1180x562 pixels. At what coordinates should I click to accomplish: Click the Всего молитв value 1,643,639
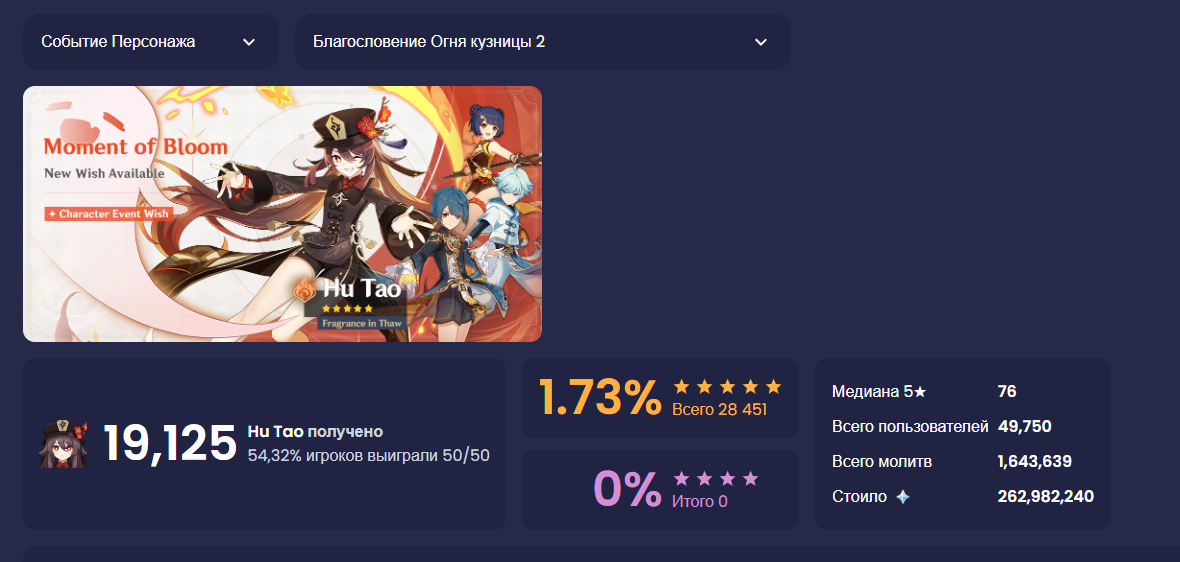tap(1035, 461)
